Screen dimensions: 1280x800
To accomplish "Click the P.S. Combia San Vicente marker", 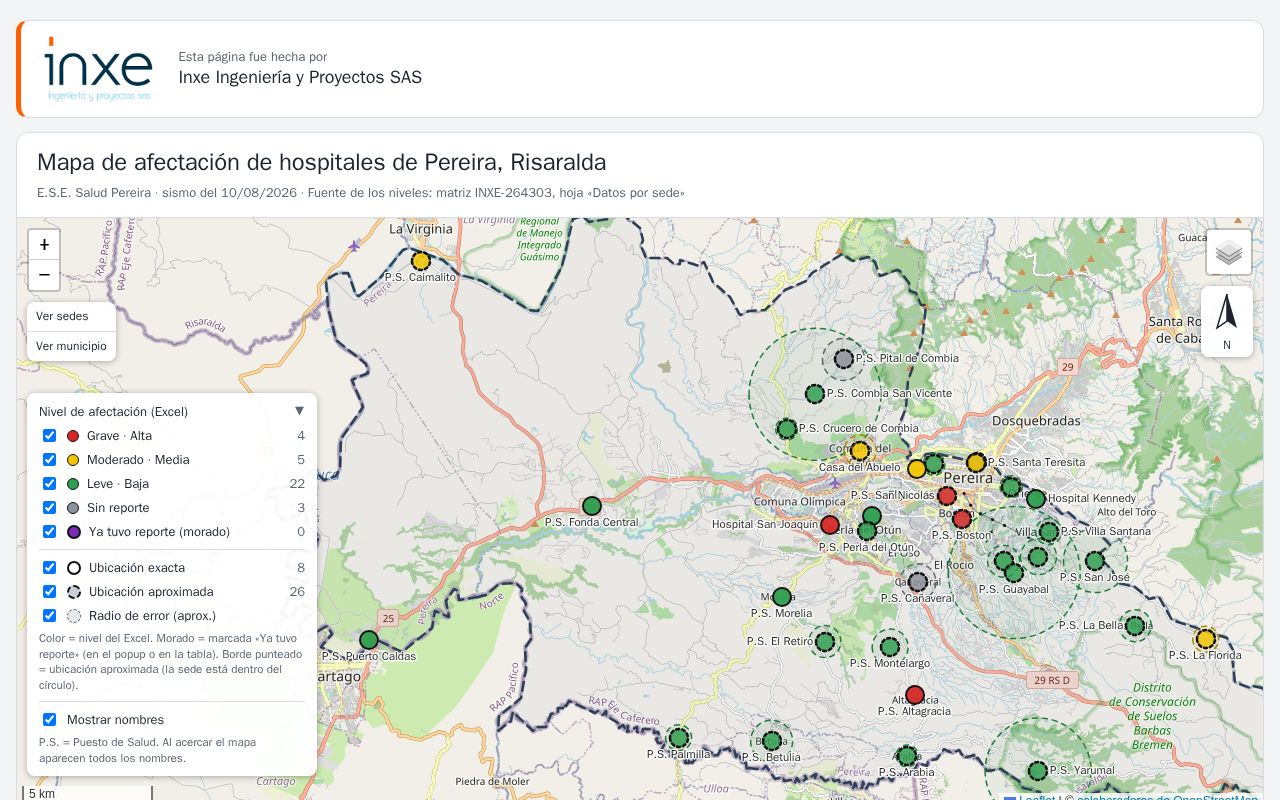I will (815, 394).
